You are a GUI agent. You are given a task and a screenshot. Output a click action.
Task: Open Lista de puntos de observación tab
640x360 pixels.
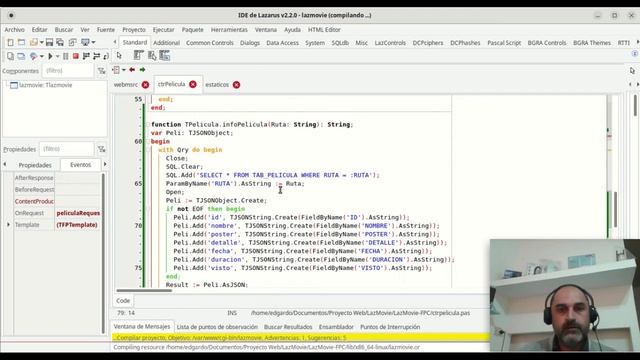pos(217,327)
